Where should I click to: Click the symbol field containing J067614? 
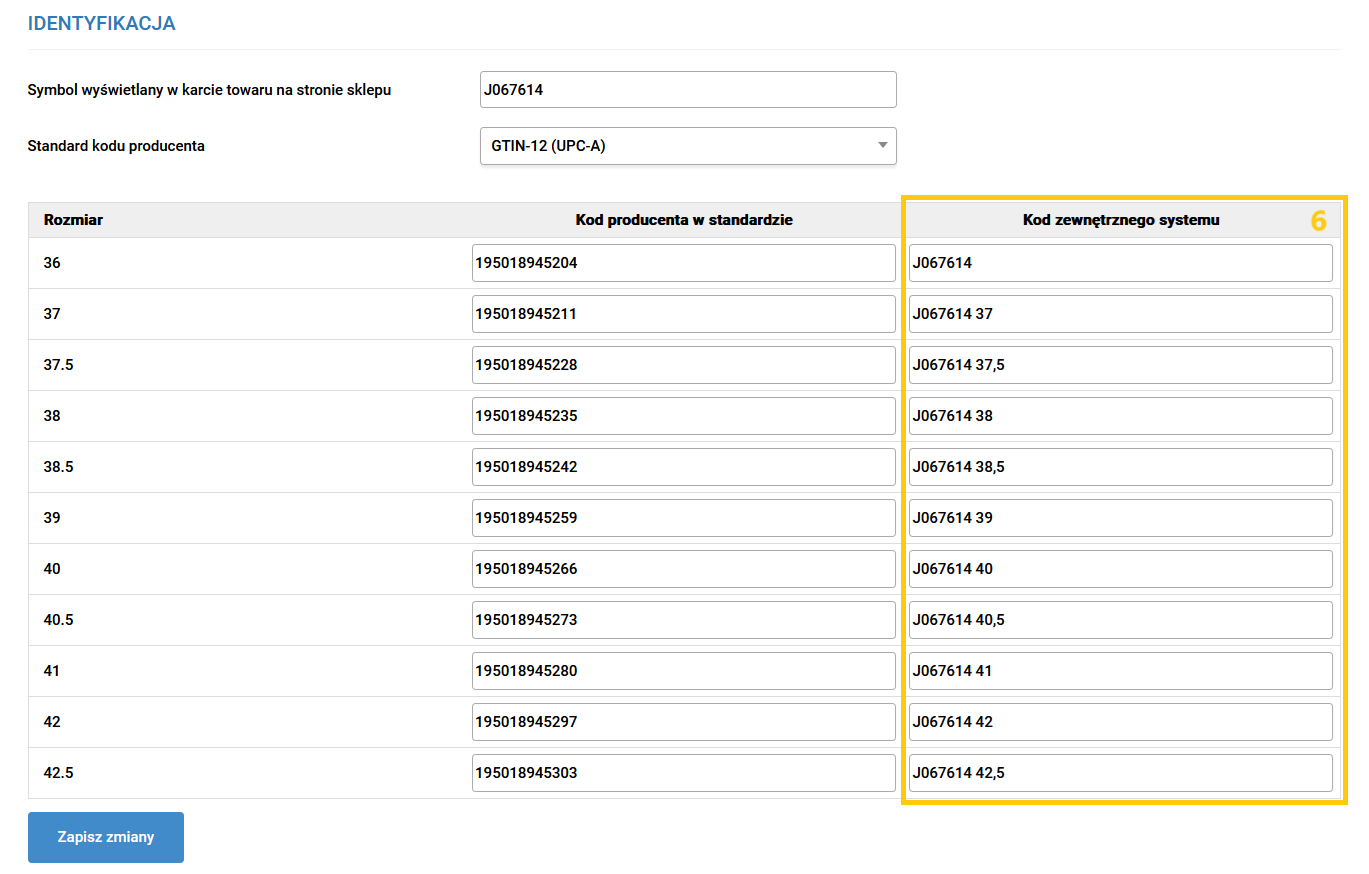tap(688, 90)
